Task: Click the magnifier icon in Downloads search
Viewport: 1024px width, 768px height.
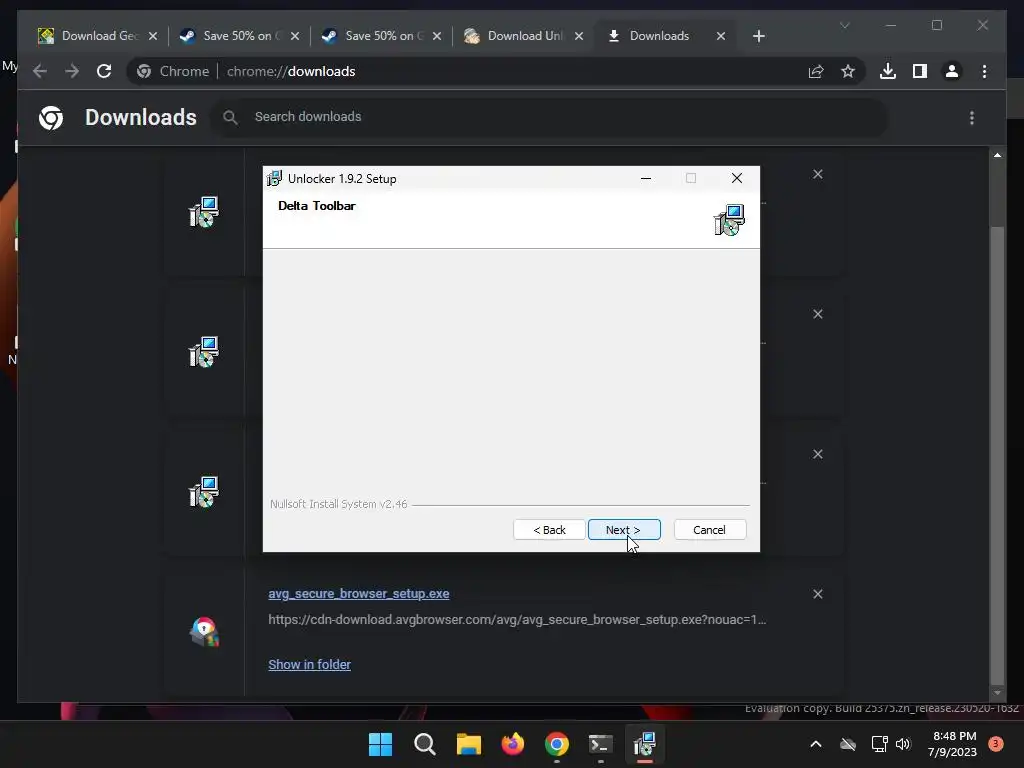Action: [x=230, y=117]
